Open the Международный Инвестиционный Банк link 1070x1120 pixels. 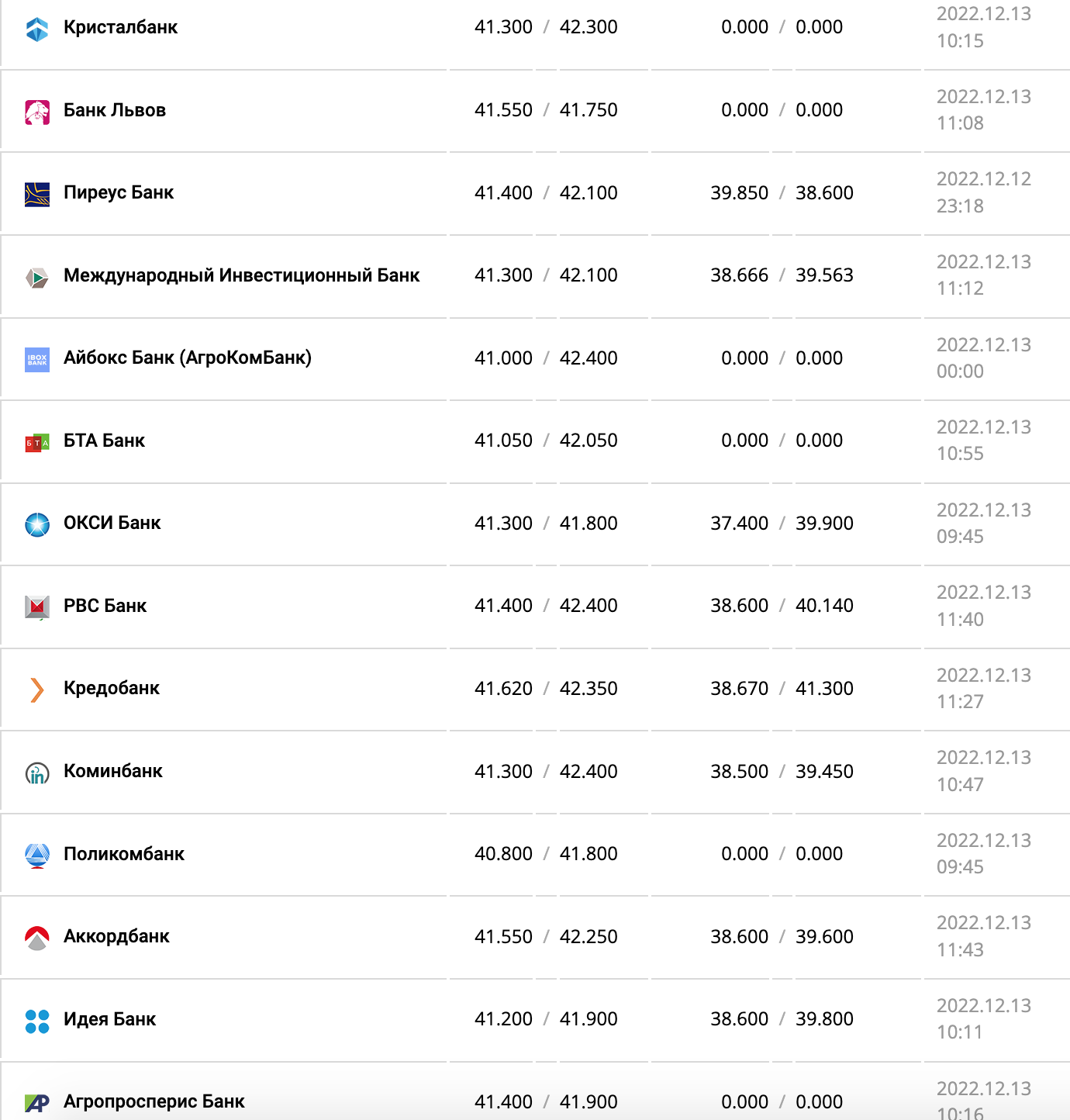[241, 275]
